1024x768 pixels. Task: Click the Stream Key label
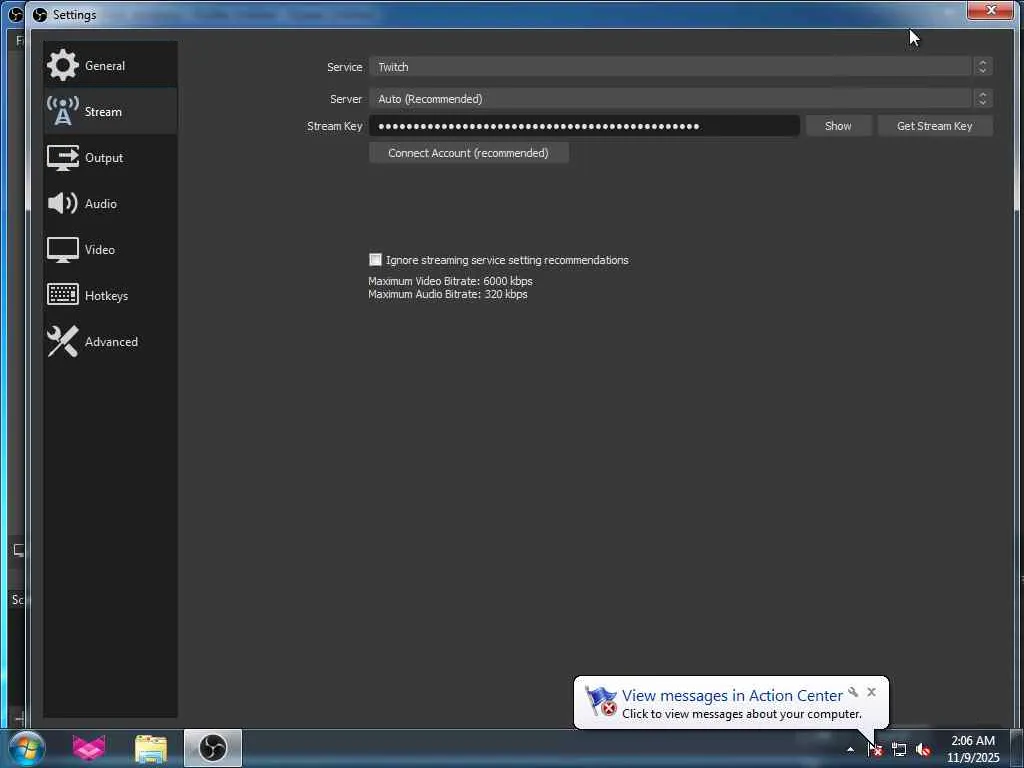(x=334, y=126)
